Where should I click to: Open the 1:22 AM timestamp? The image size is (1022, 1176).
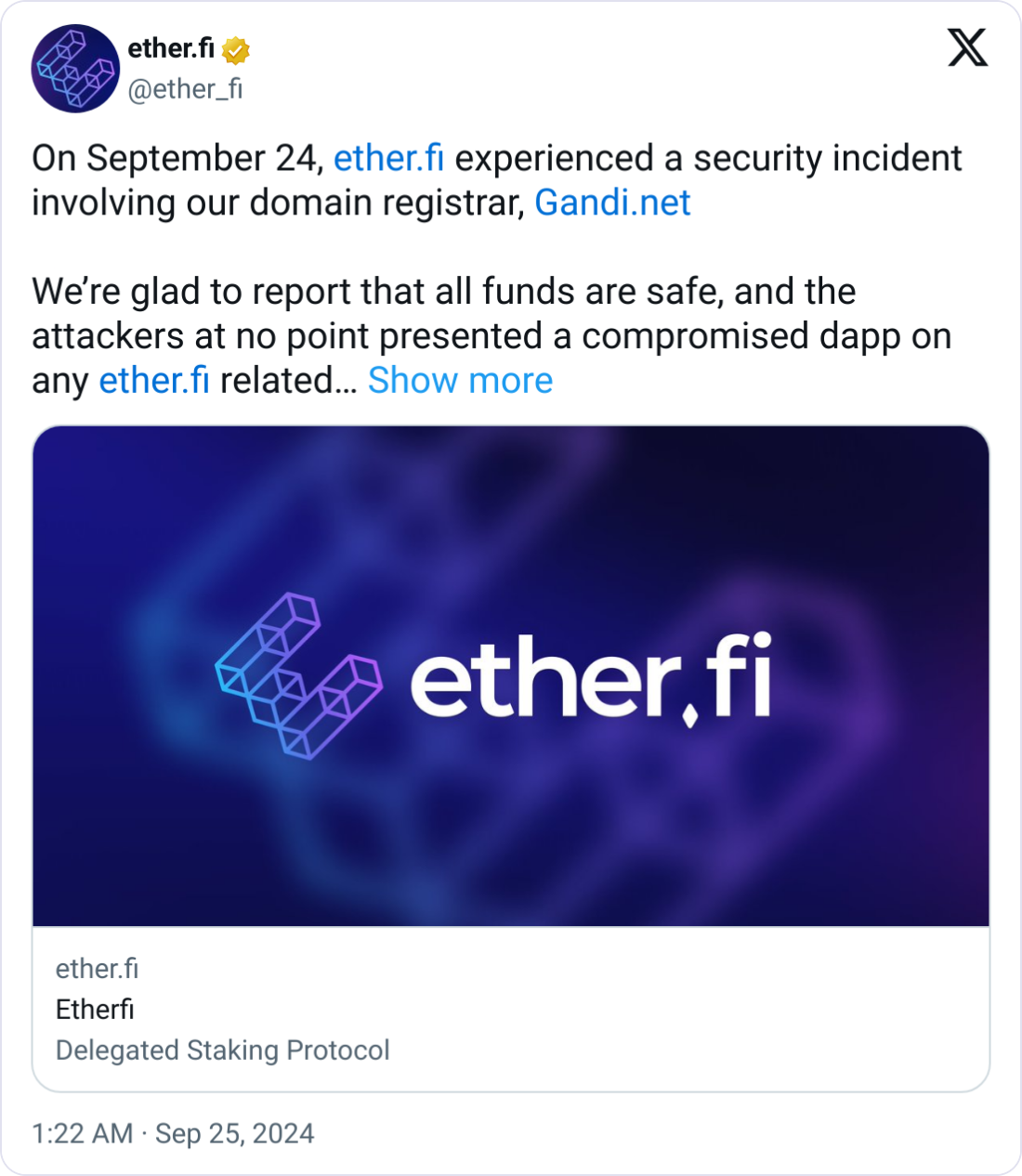coord(83,1133)
